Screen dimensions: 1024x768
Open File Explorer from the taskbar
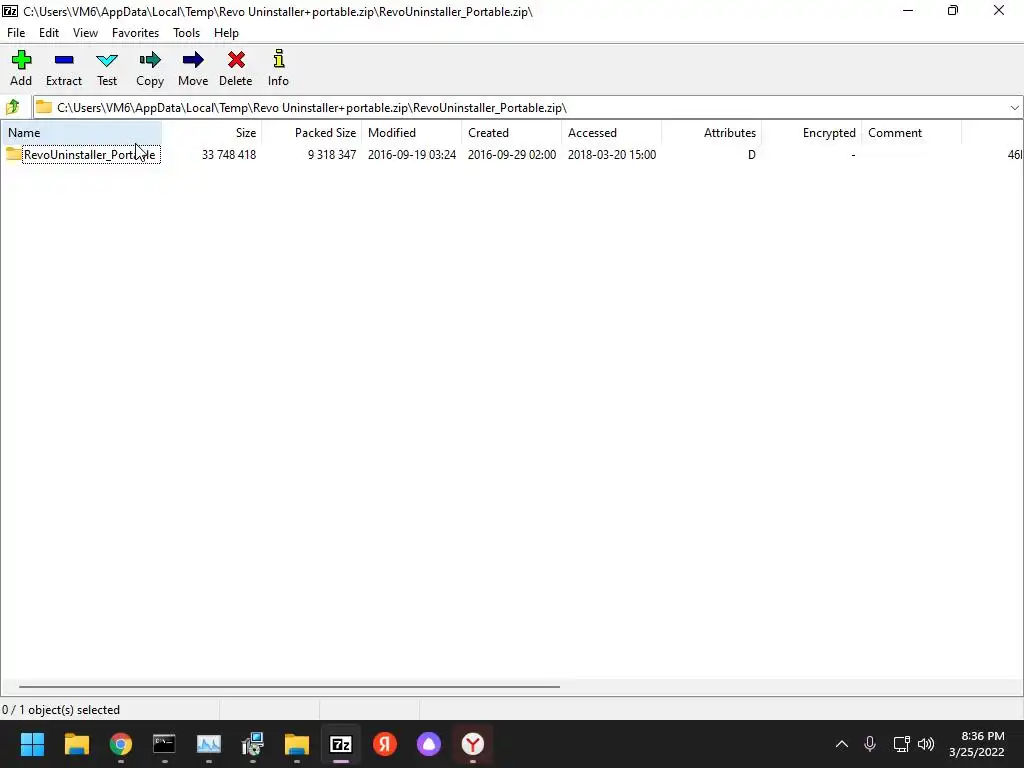(x=76, y=744)
